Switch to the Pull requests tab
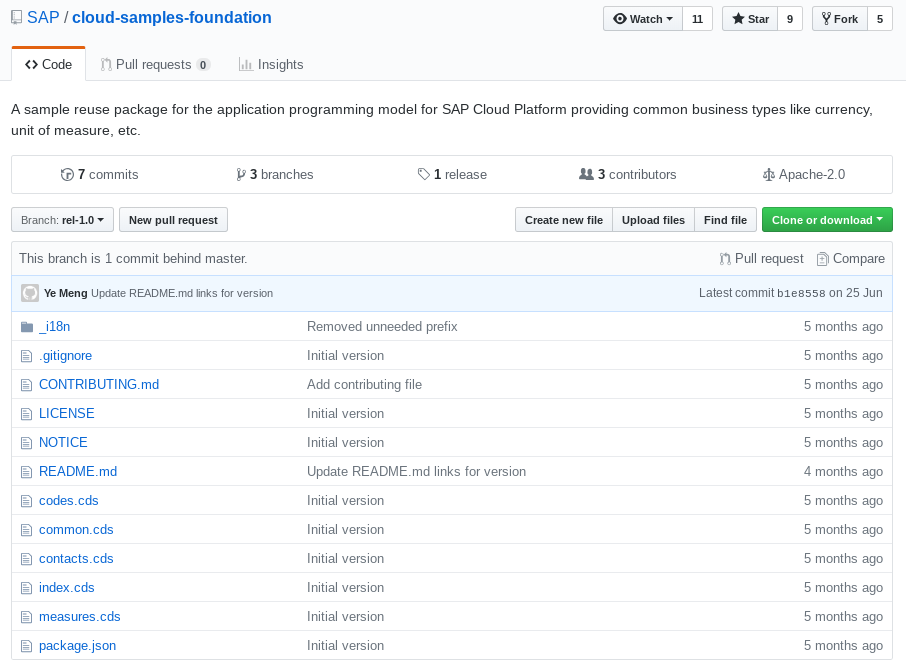The image size is (906, 665). pos(155,65)
